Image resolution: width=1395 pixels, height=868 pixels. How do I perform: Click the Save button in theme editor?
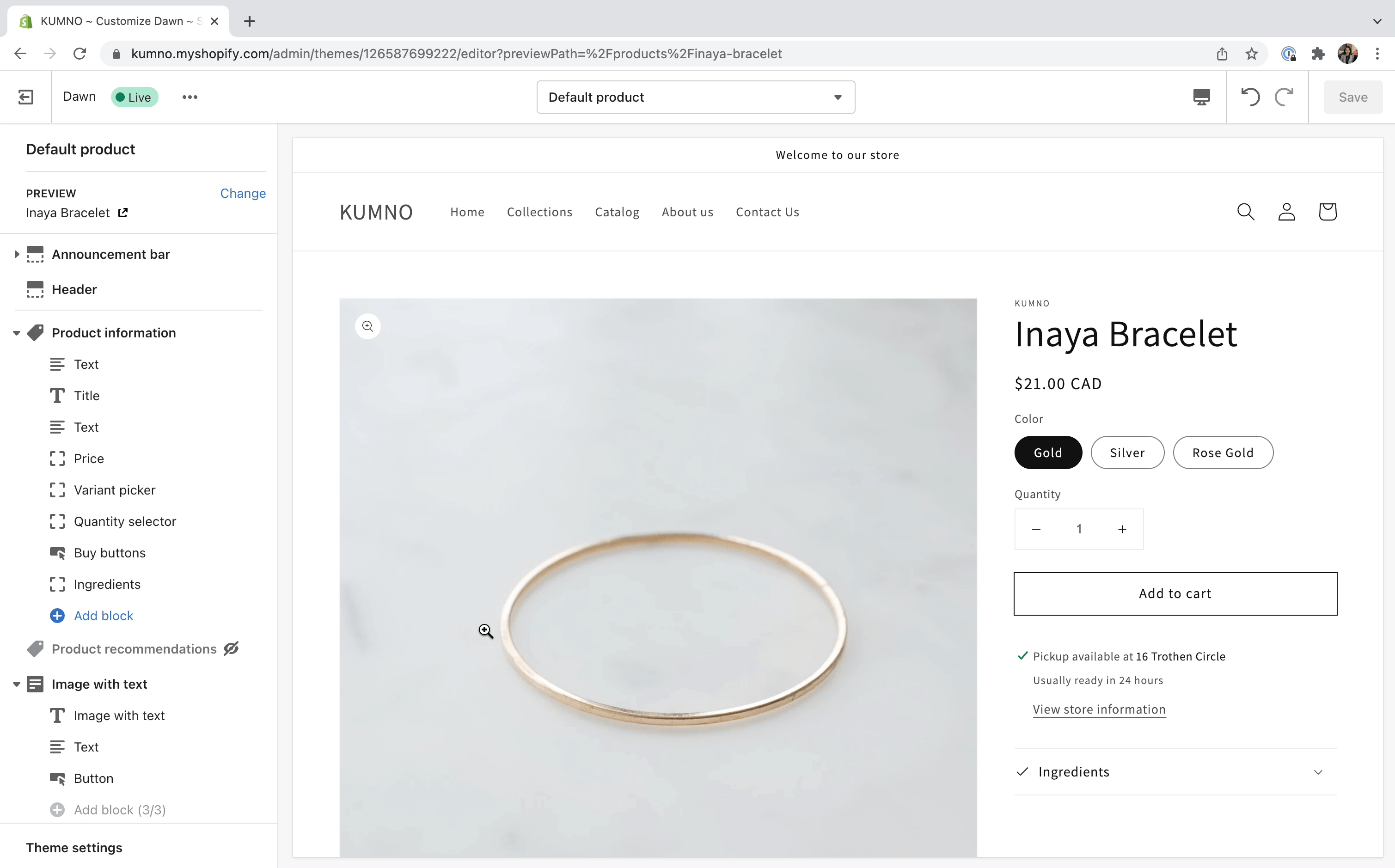coord(1353,96)
